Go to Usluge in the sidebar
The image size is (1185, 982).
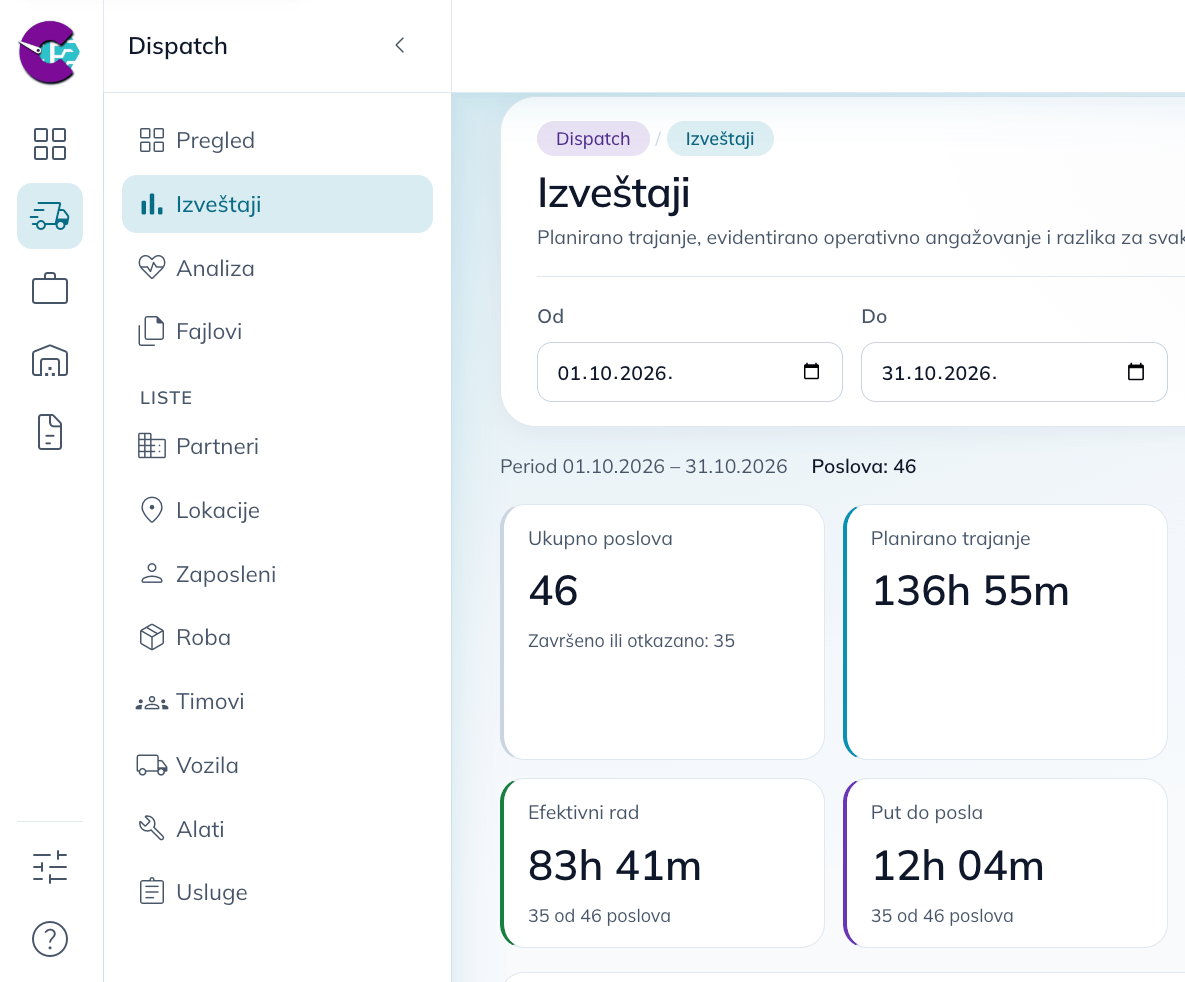coord(277,892)
